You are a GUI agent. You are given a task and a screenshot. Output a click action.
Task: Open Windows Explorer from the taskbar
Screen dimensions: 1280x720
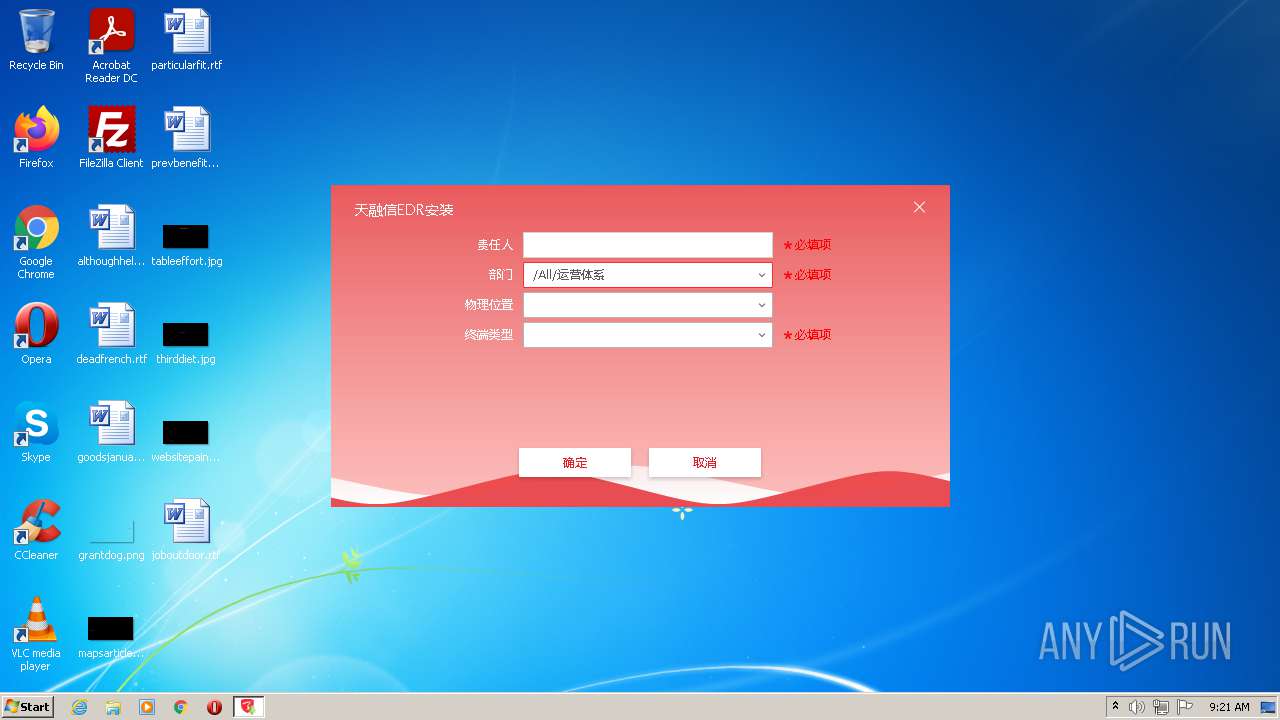coord(113,707)
